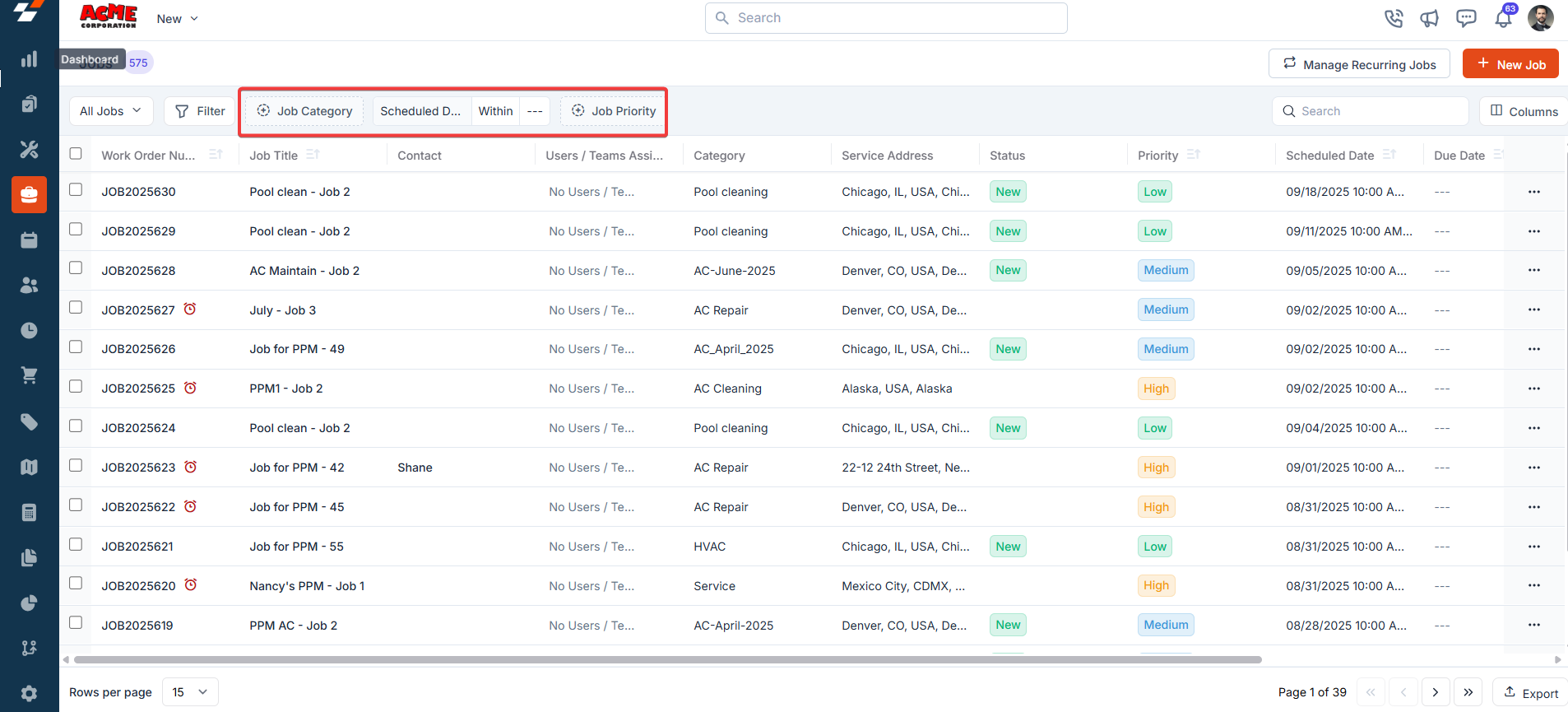Check the box for JOB2025626
Viewport: 1568px width, 712px height.
coord(76,347)
